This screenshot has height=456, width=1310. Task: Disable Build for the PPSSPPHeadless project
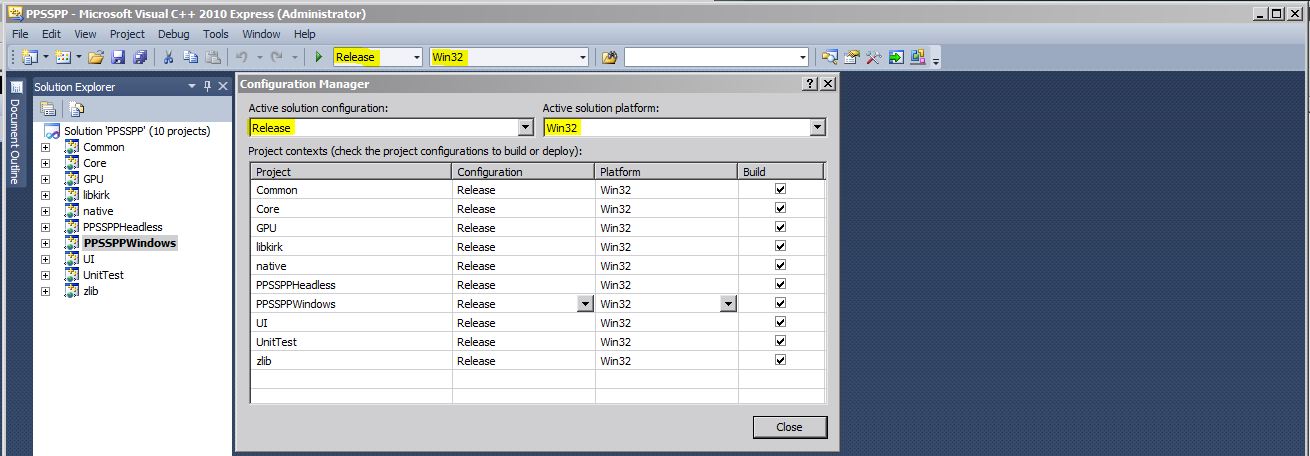(780, 284)
